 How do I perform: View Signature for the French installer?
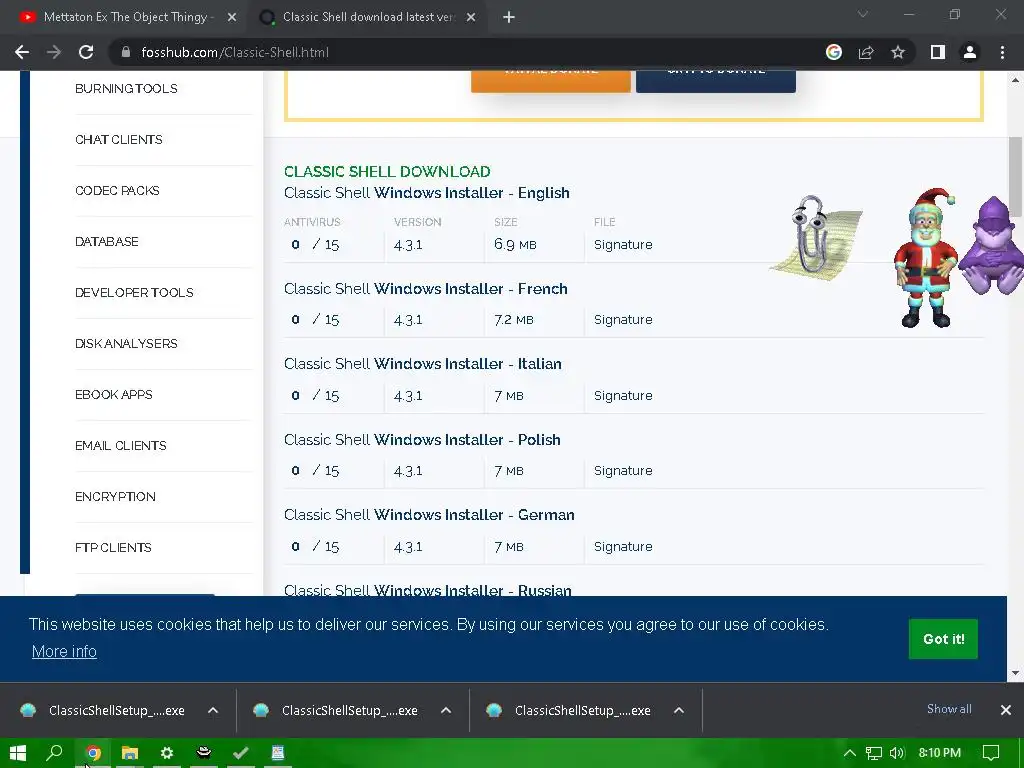(x=623, y=319)
